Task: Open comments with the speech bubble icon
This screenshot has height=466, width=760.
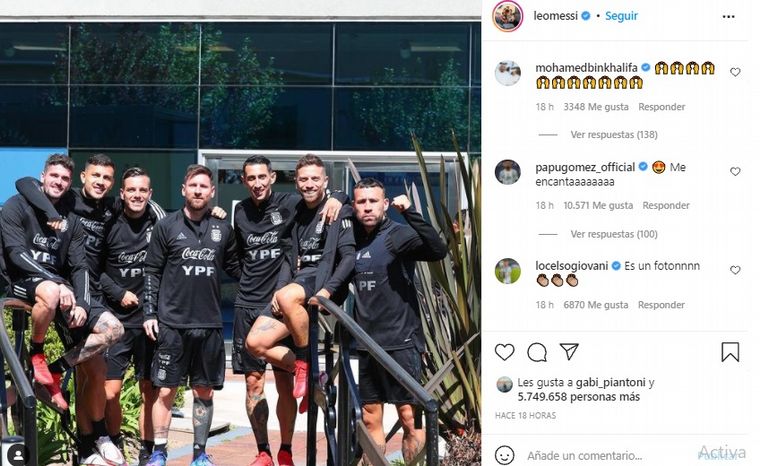Action: click(x=537, y=352)
